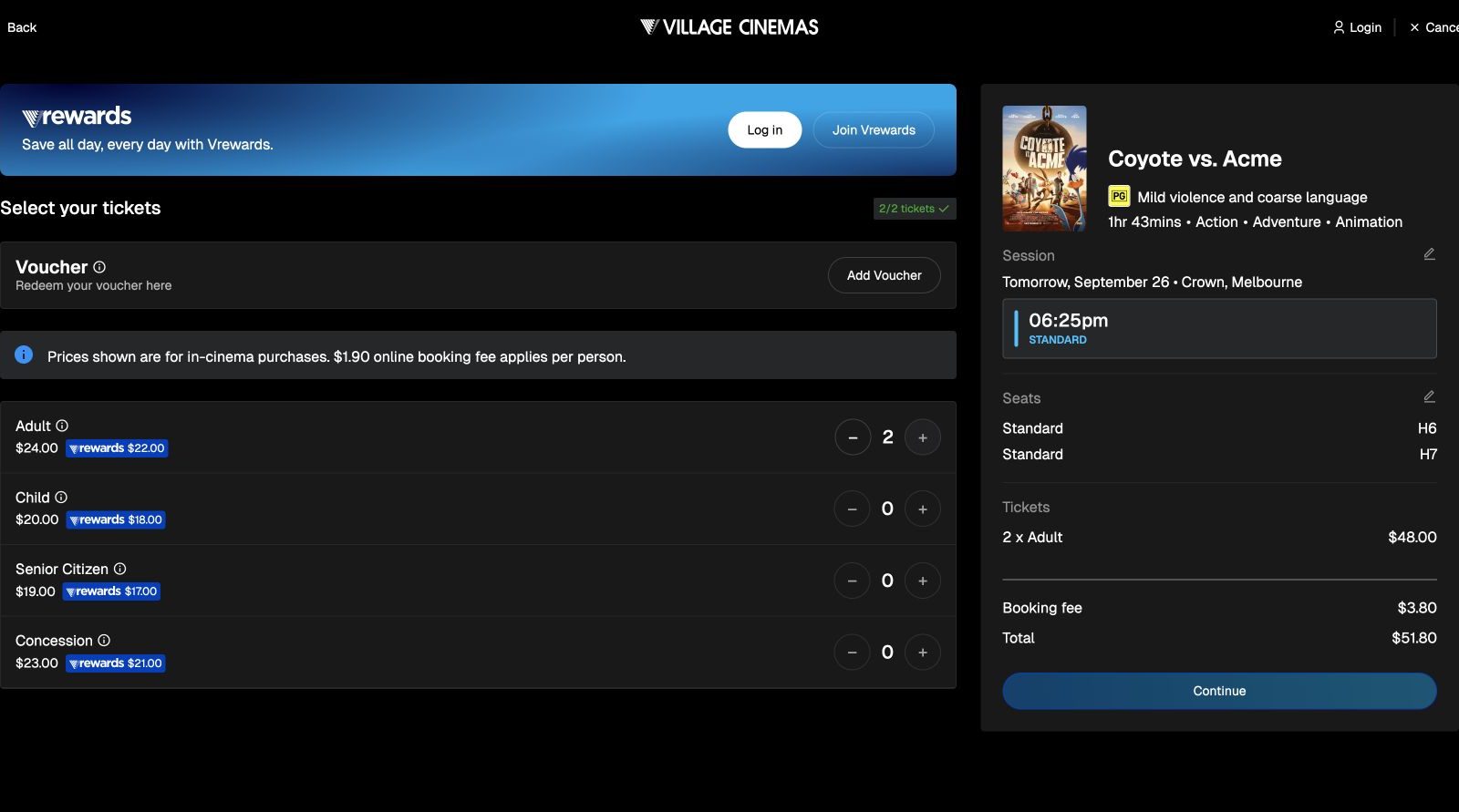
Task: Click the Continue button
Action: 1219,691
